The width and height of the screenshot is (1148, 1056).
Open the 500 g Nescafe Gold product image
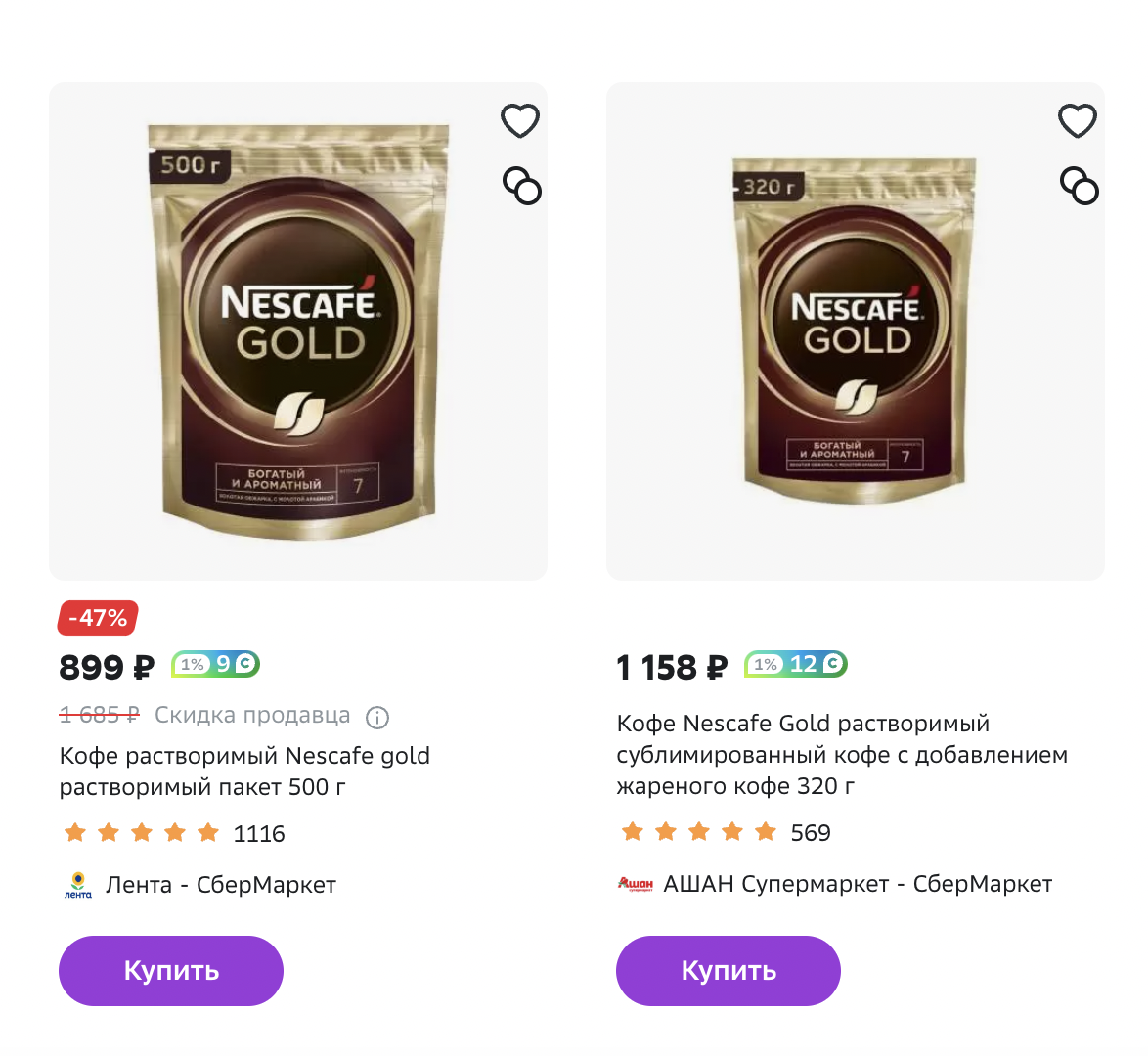click(x=298, y=331)
